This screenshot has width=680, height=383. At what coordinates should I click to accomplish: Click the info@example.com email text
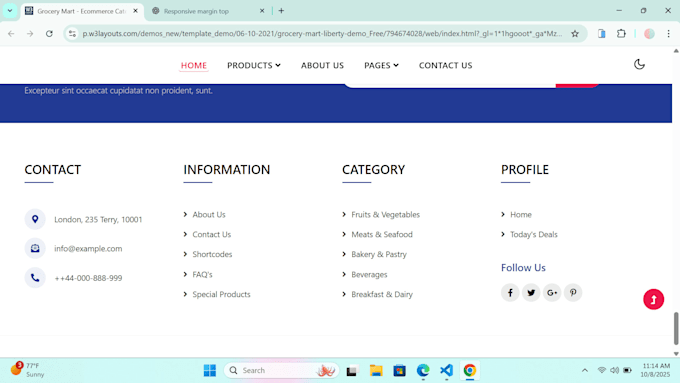[x=88, y=249]
